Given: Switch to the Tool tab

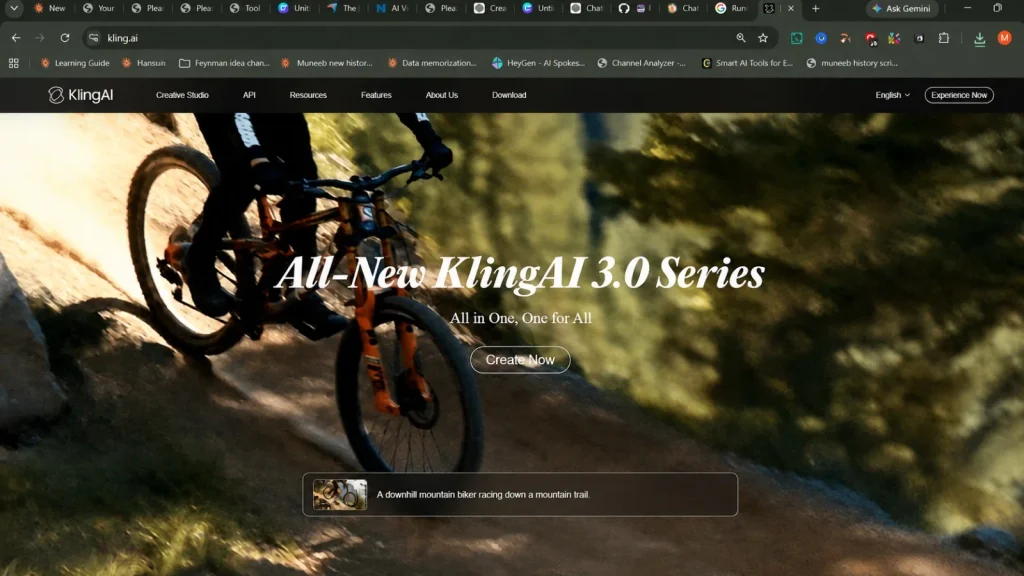Looking at the screenshot, I should point(246,8).
